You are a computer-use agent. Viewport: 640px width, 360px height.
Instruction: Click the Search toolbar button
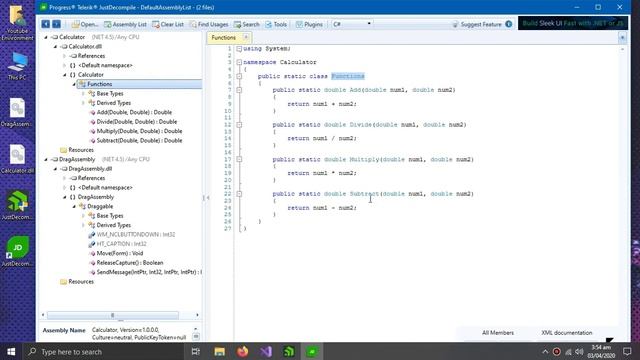point(247,24)
